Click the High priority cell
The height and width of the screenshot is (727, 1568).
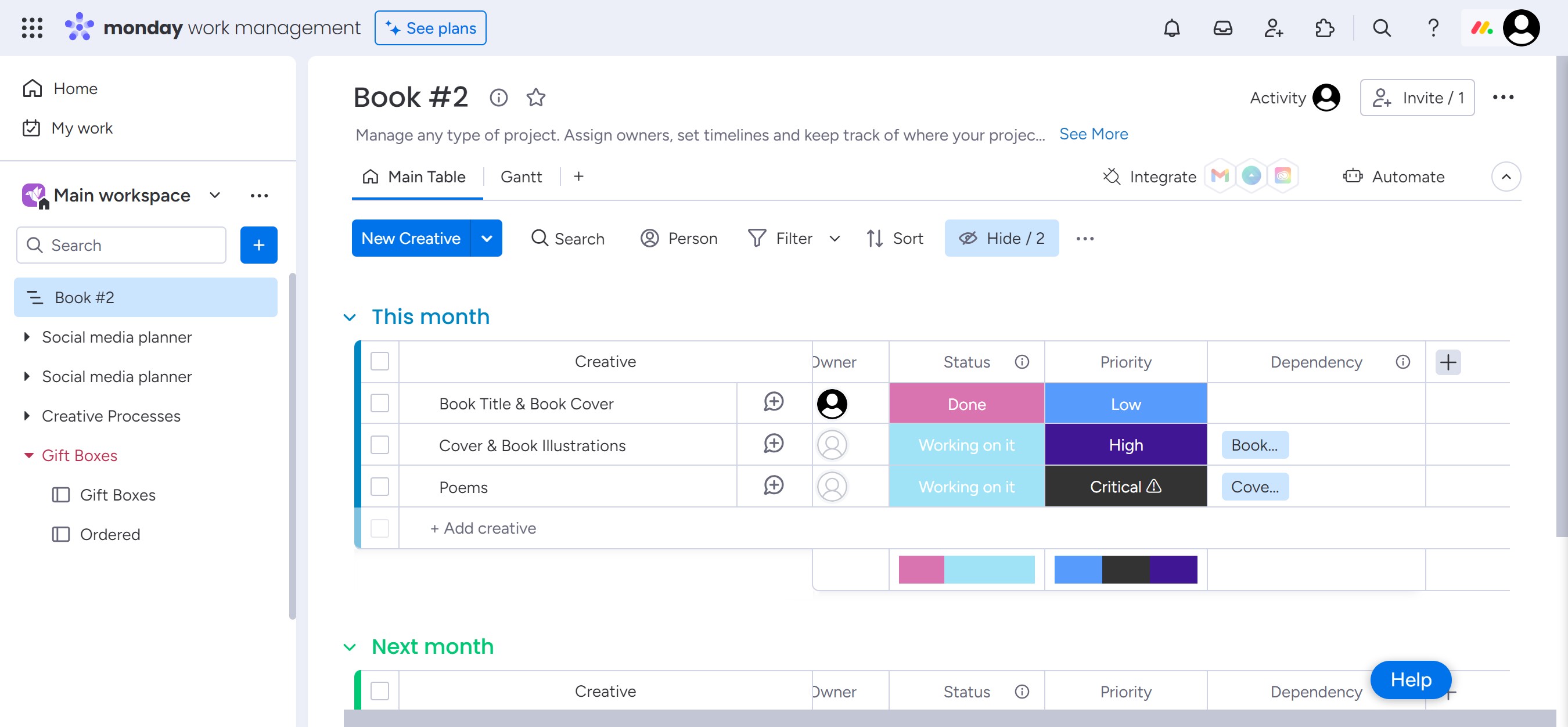click(x=1125, y=445)
